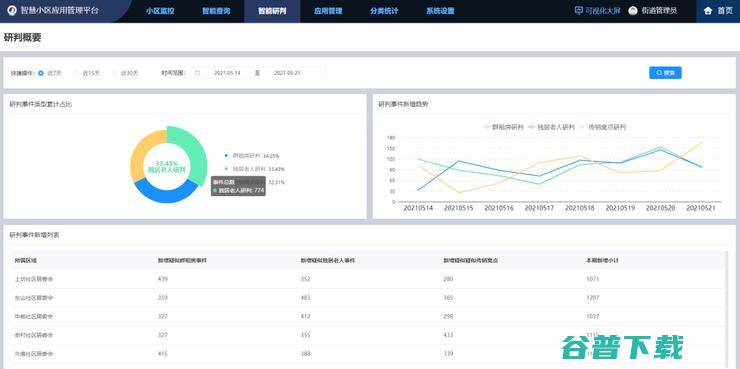Click the start date field 2021-05-14
This screenshot has height=369, width=740.
click(227, 73)
